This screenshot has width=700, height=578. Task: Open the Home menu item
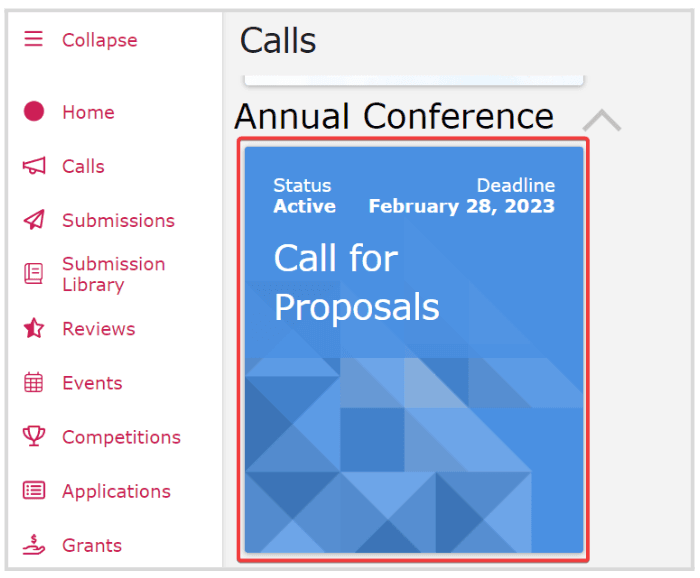tap(88, 112)
